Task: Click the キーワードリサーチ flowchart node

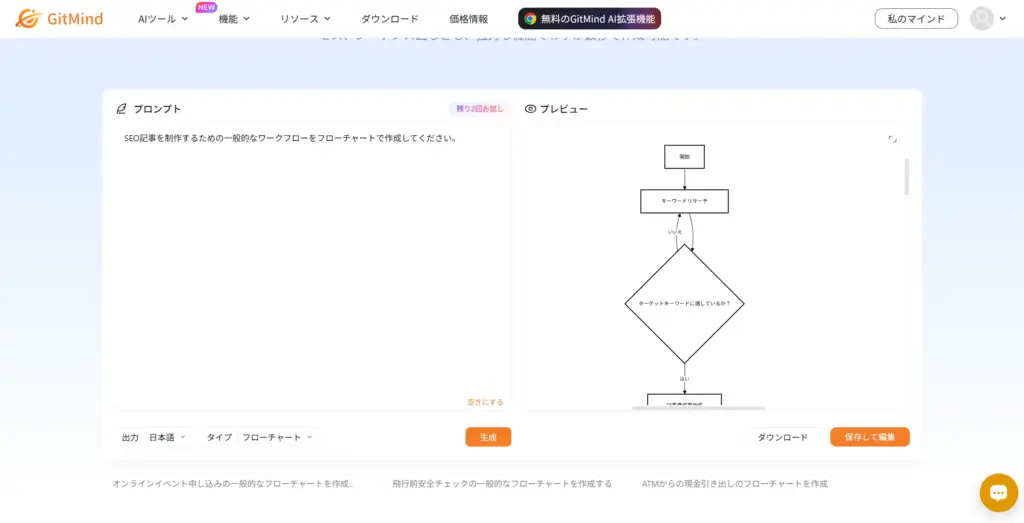Action: [684, 201]
